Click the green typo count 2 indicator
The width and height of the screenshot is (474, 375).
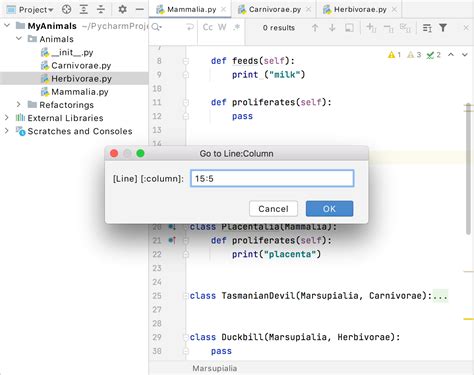click(434, 55)
